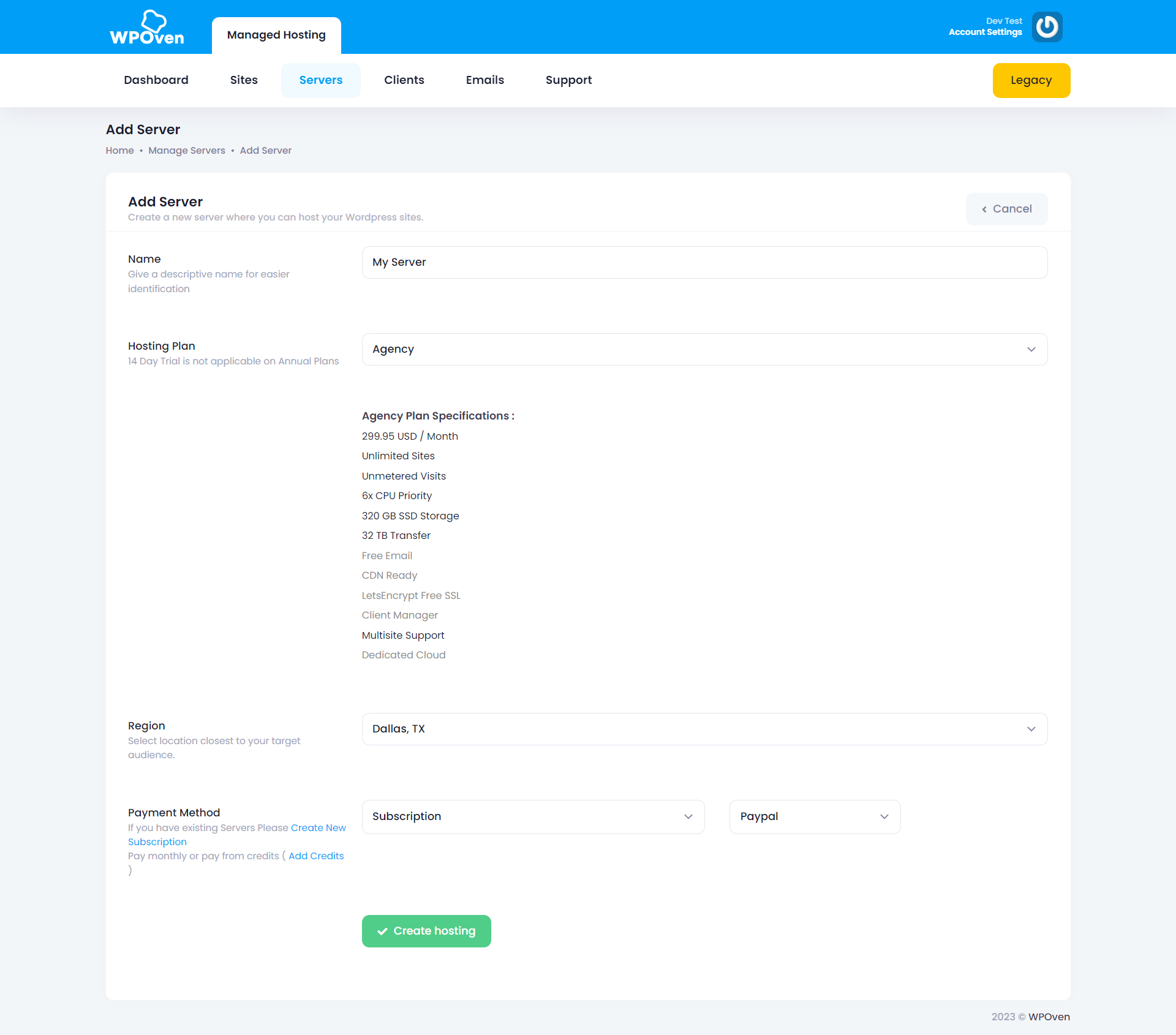The width and height of the screenshot is (1176, 1035).
Task: Select Paypal payment method dropdown
Action: [x=813, y=816]
